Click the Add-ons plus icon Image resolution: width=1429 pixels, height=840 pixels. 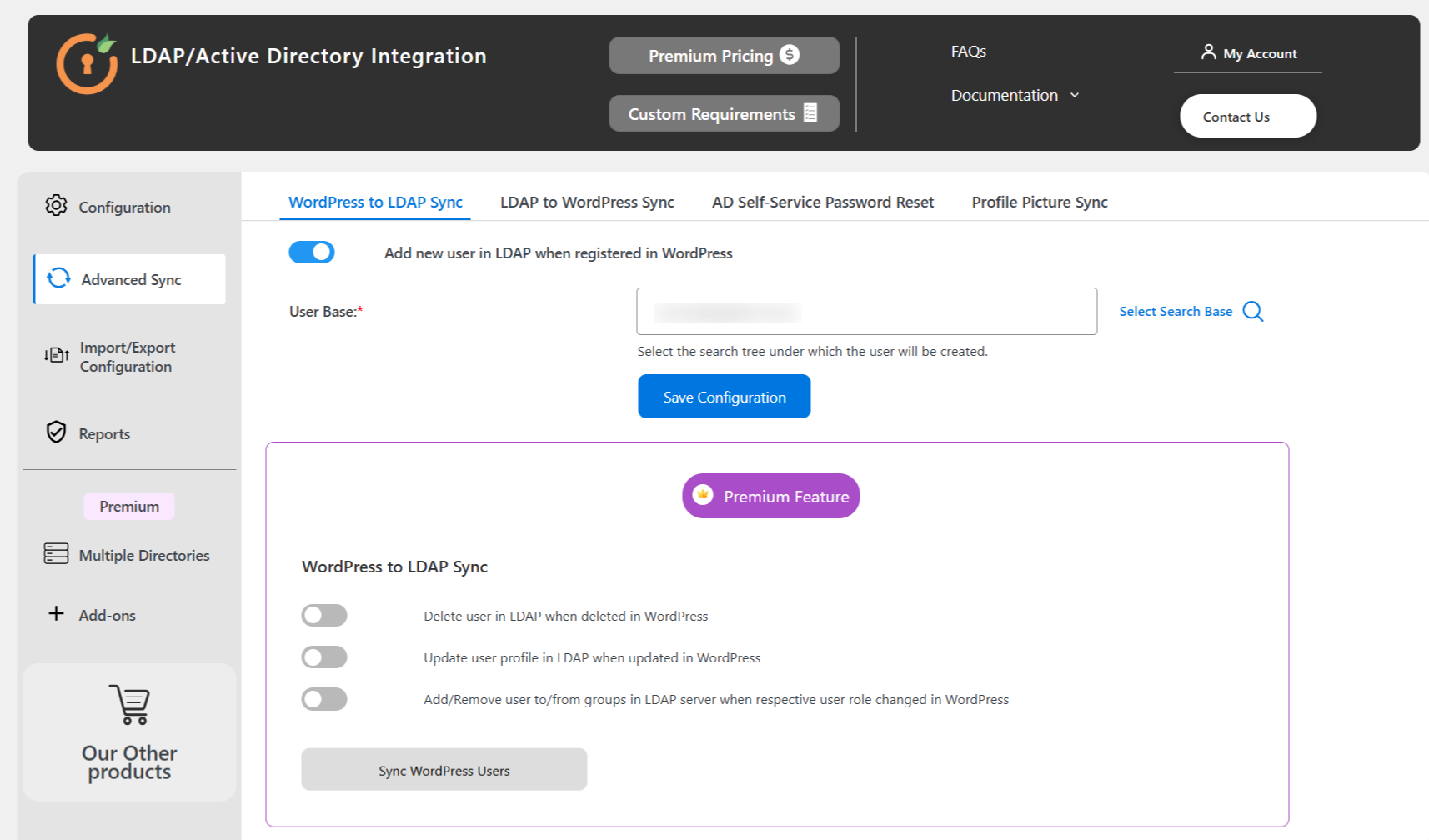[x=56, y=614]
